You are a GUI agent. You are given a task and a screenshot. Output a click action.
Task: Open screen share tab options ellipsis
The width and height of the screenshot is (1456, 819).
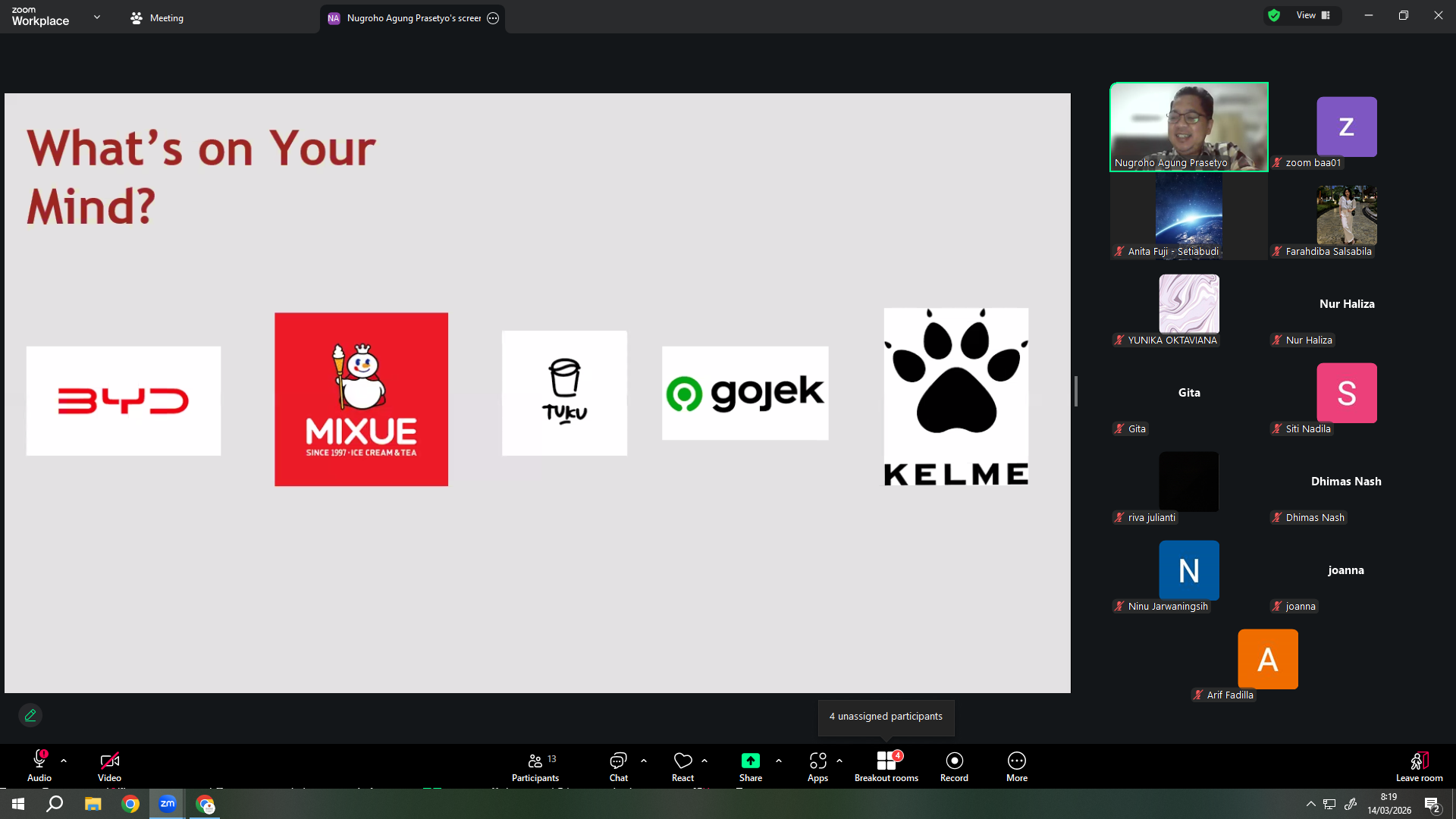pyautogui.click(x=493, y=18)
